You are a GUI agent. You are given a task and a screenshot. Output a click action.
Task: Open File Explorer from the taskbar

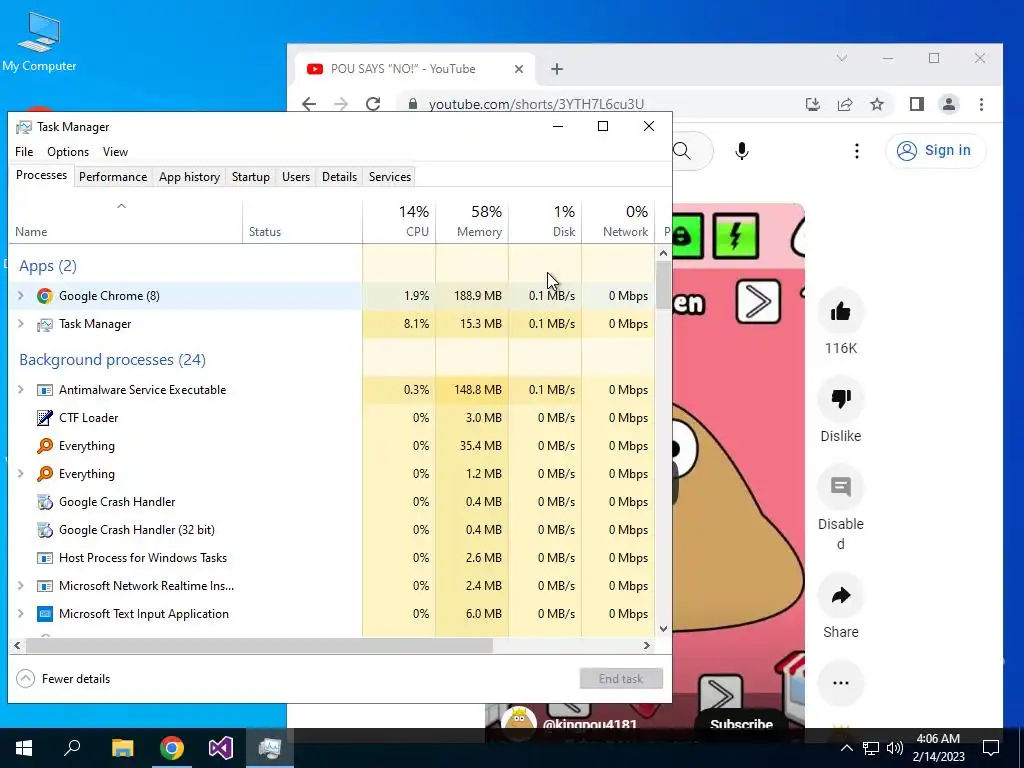point(122,748)
